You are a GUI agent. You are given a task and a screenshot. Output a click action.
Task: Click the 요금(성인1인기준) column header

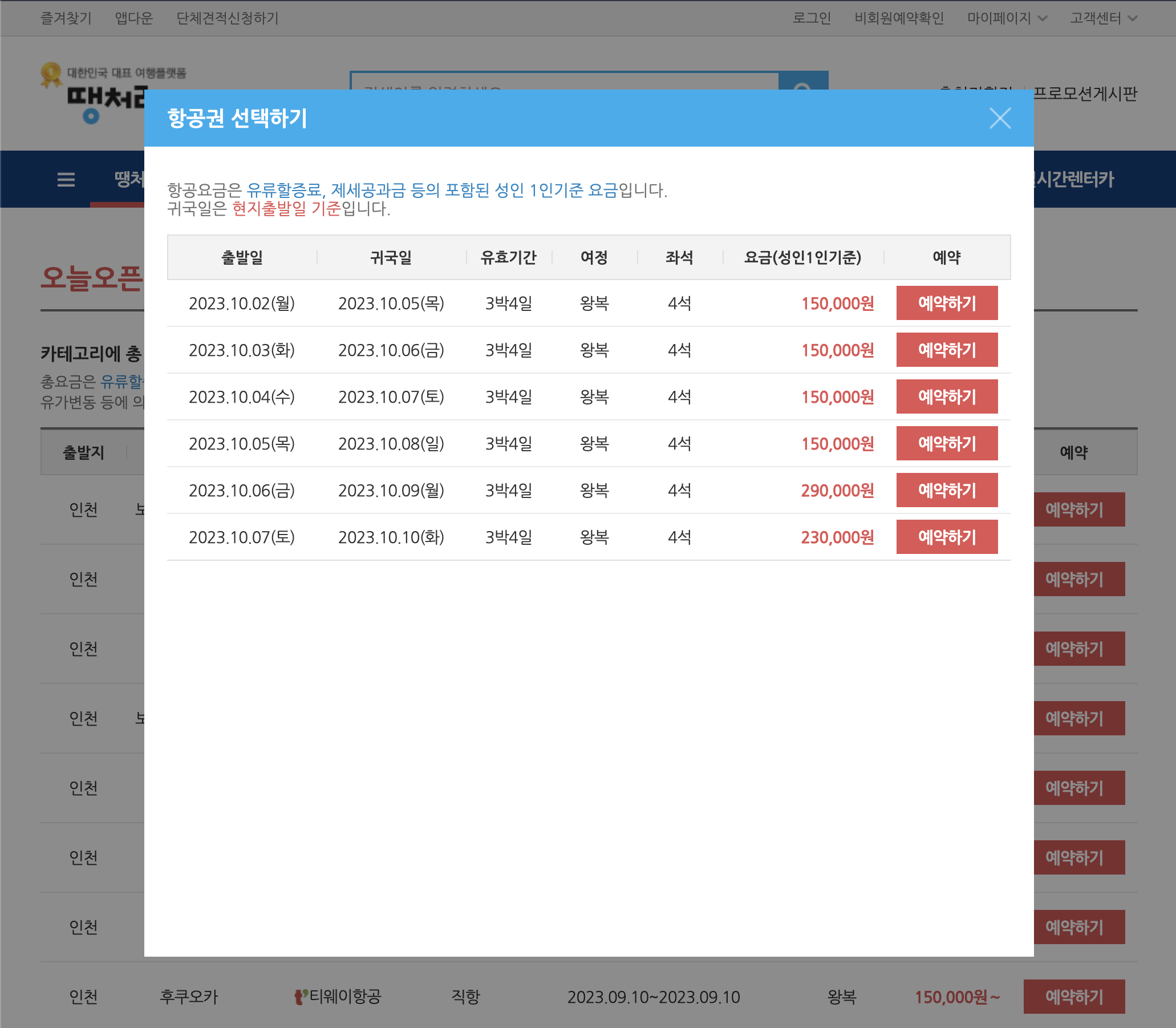point(803,258)
